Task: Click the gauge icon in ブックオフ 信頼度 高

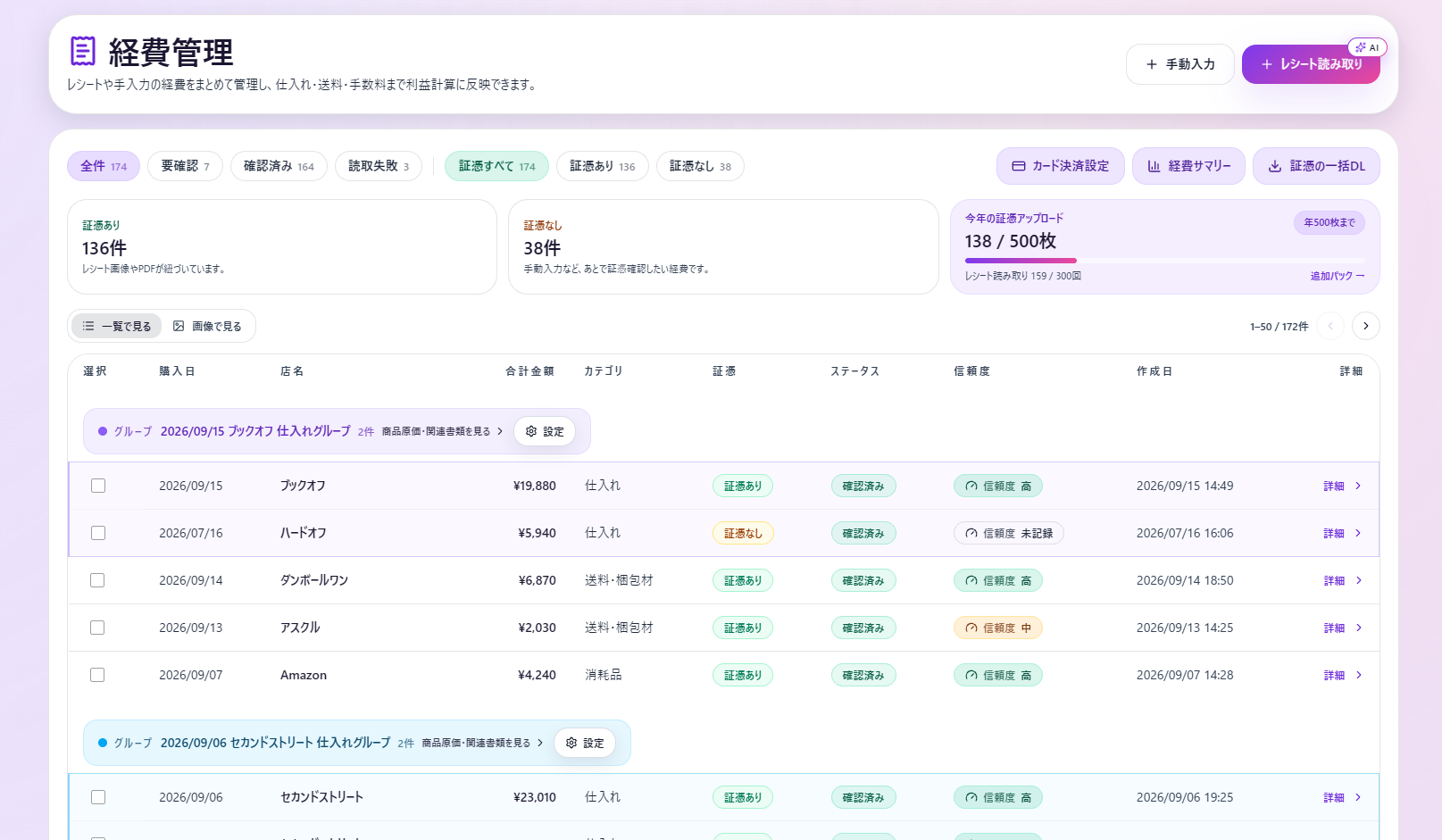Action: point(971,487)
